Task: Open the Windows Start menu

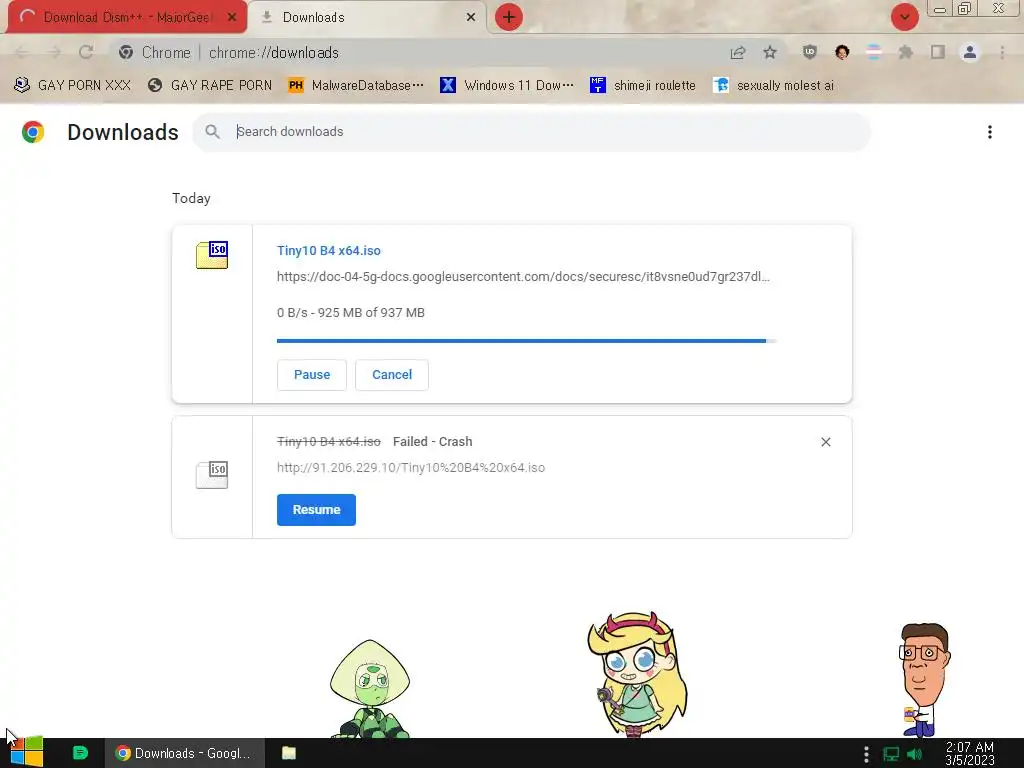Action: 27,753
